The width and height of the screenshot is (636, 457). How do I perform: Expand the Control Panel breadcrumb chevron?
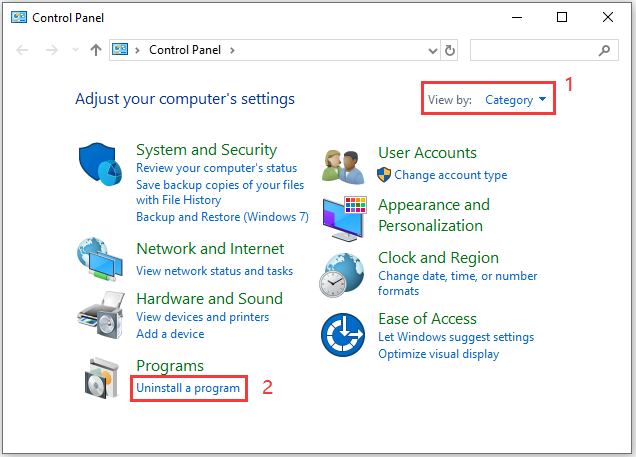pyautogui.click(x=232, y=50)
